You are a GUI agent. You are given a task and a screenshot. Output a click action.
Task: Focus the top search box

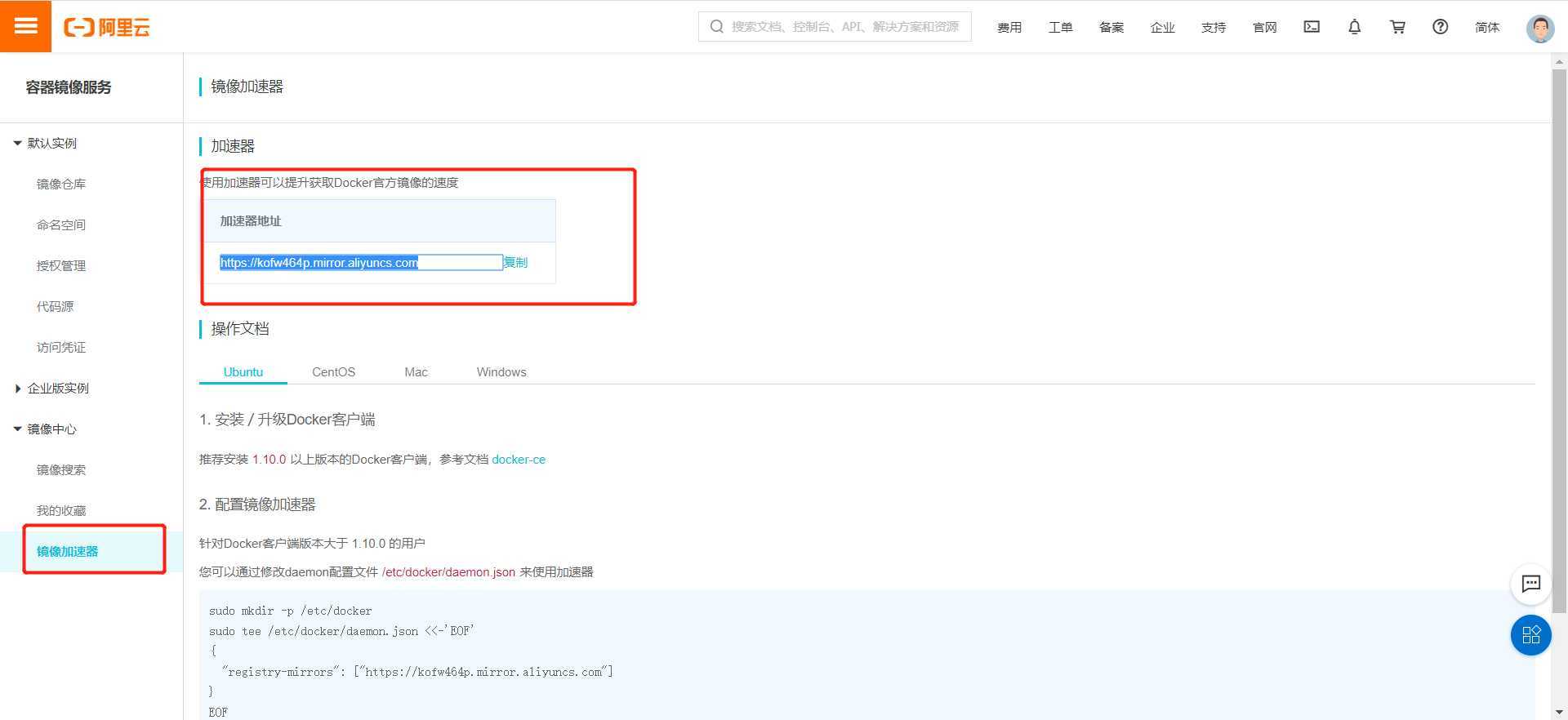click(x=835, y=26)
